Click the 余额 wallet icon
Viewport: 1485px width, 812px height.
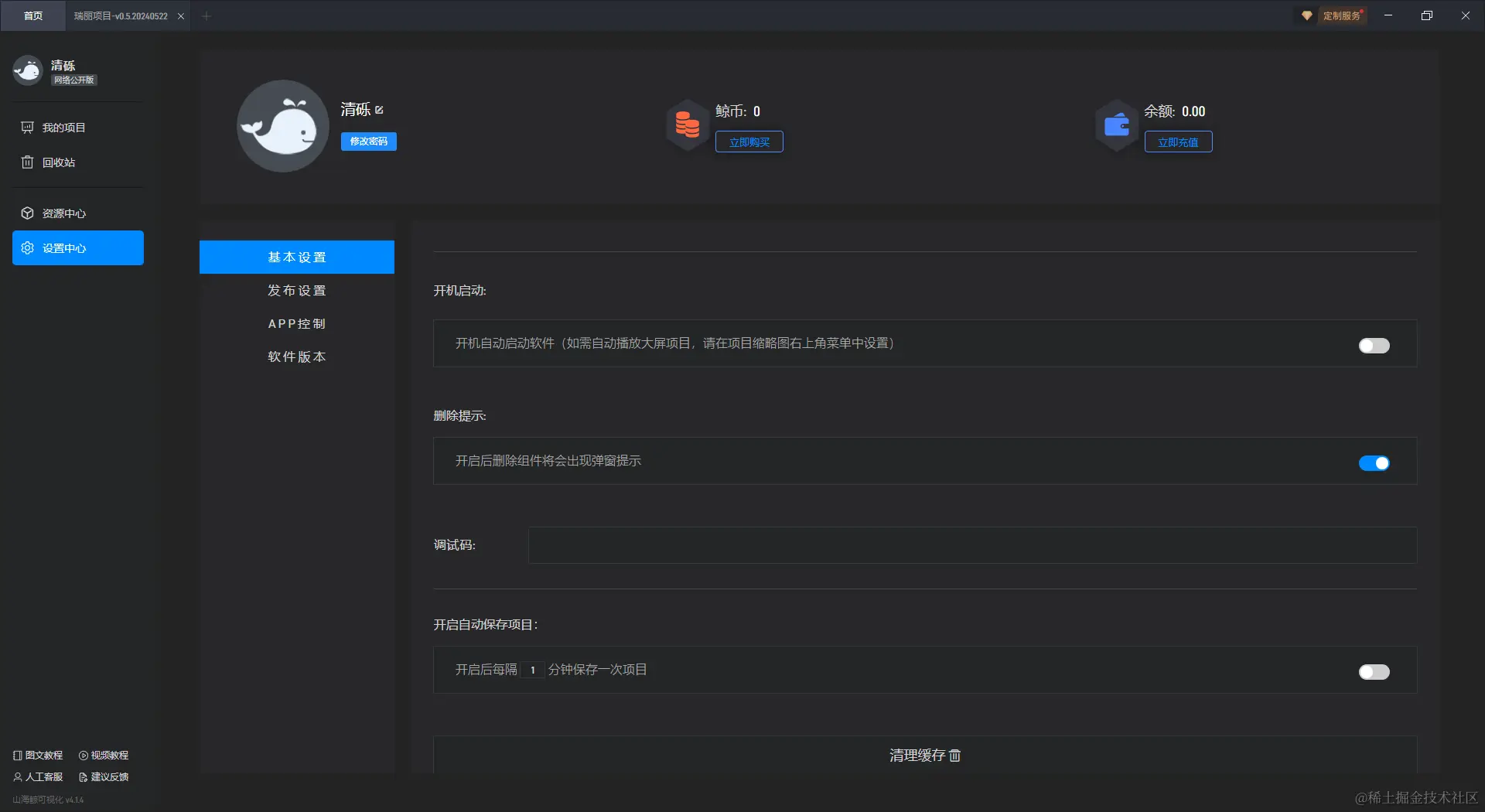(1117, 125)
